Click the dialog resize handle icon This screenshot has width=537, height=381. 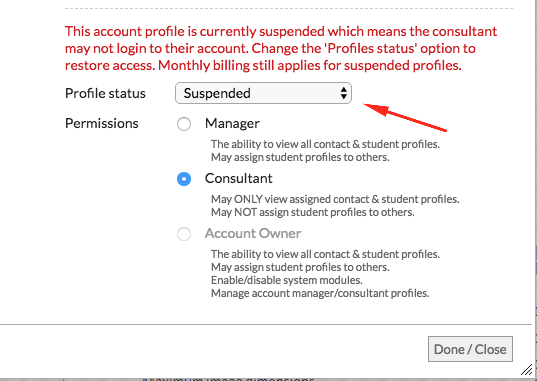pos(526,370)
